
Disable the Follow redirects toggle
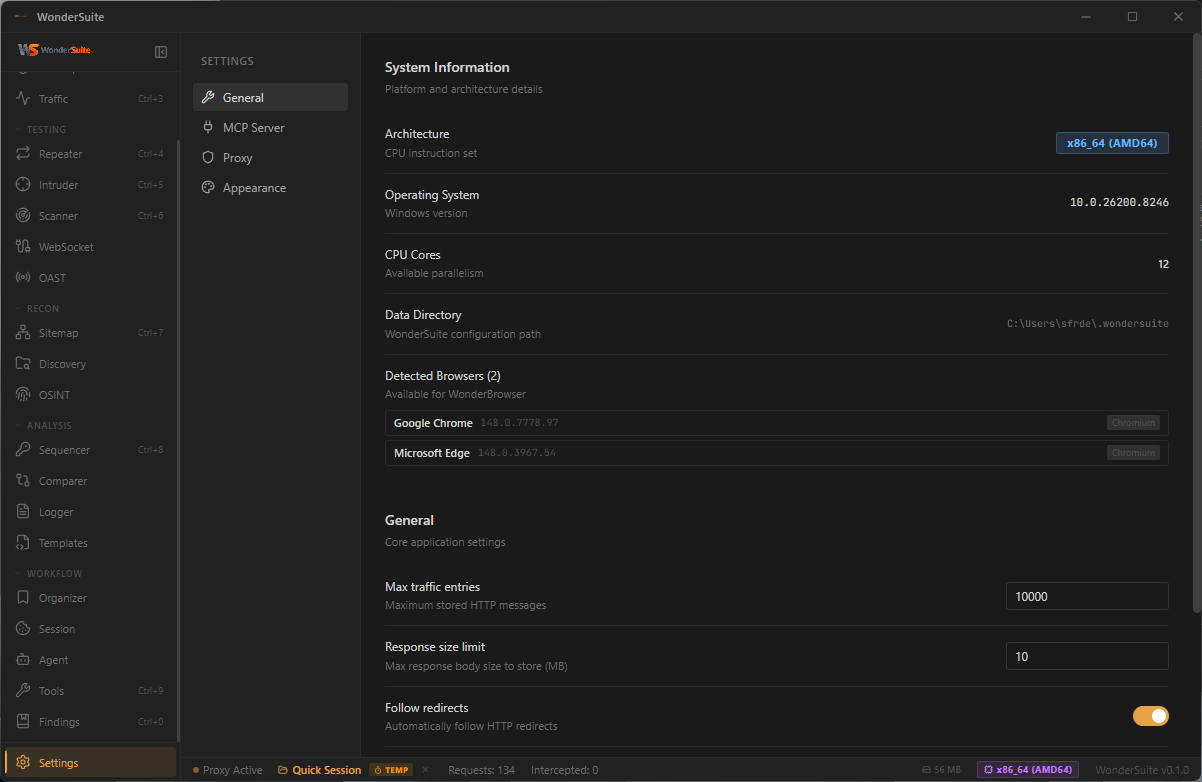[1150, 716]
